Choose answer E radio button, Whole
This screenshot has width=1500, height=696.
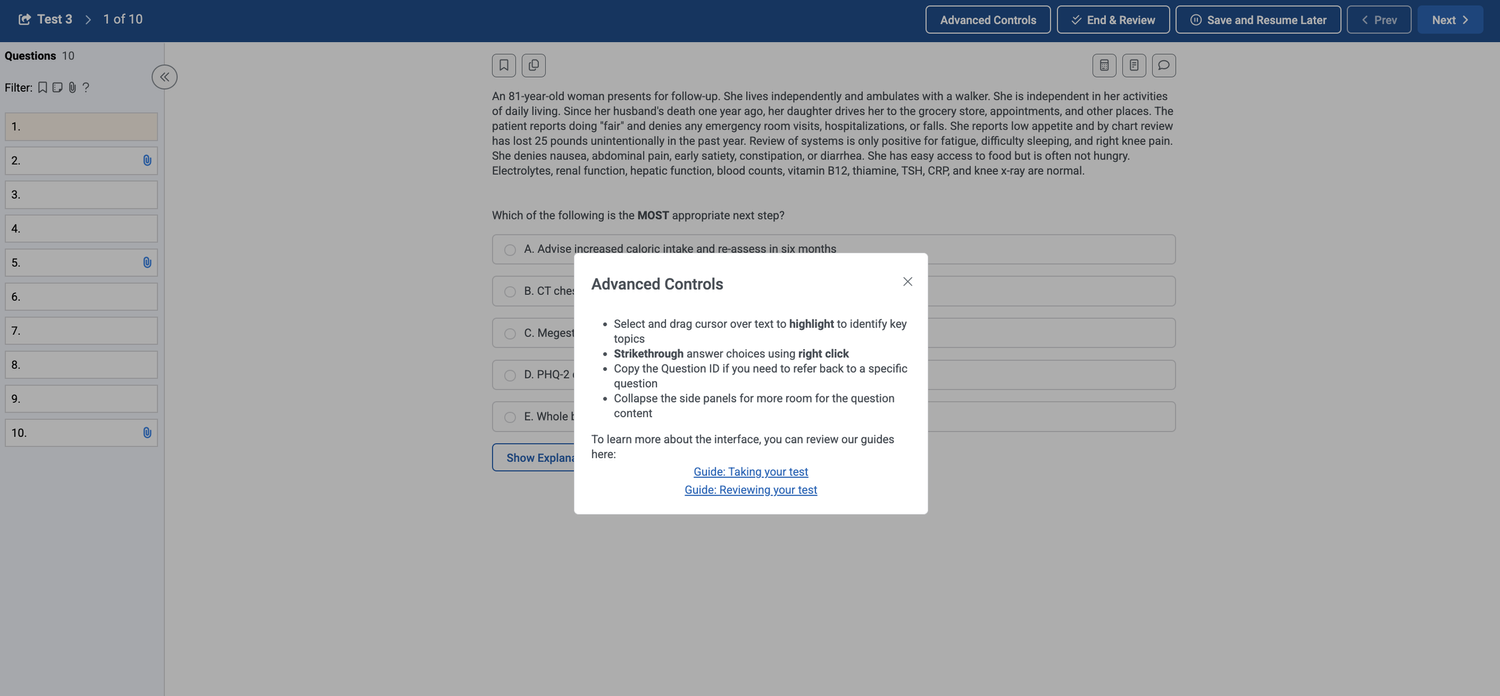pos(510,418)
